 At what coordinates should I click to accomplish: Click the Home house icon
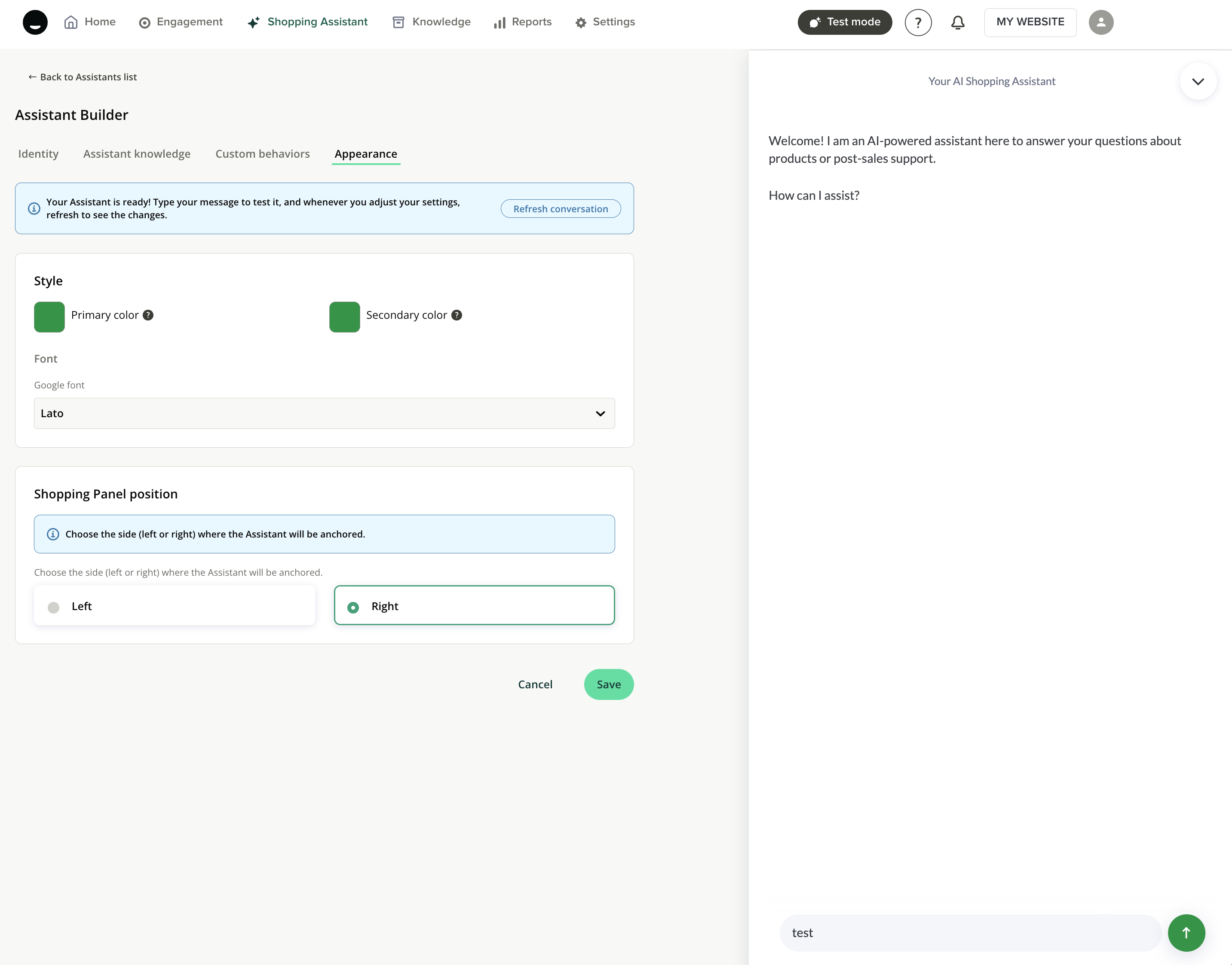[x=70, y=22]
